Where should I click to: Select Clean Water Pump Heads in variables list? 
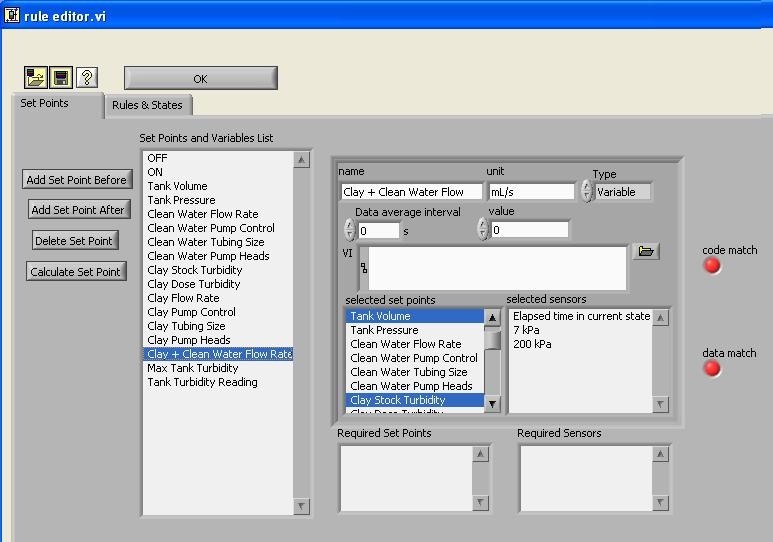[x=218, y=256]
